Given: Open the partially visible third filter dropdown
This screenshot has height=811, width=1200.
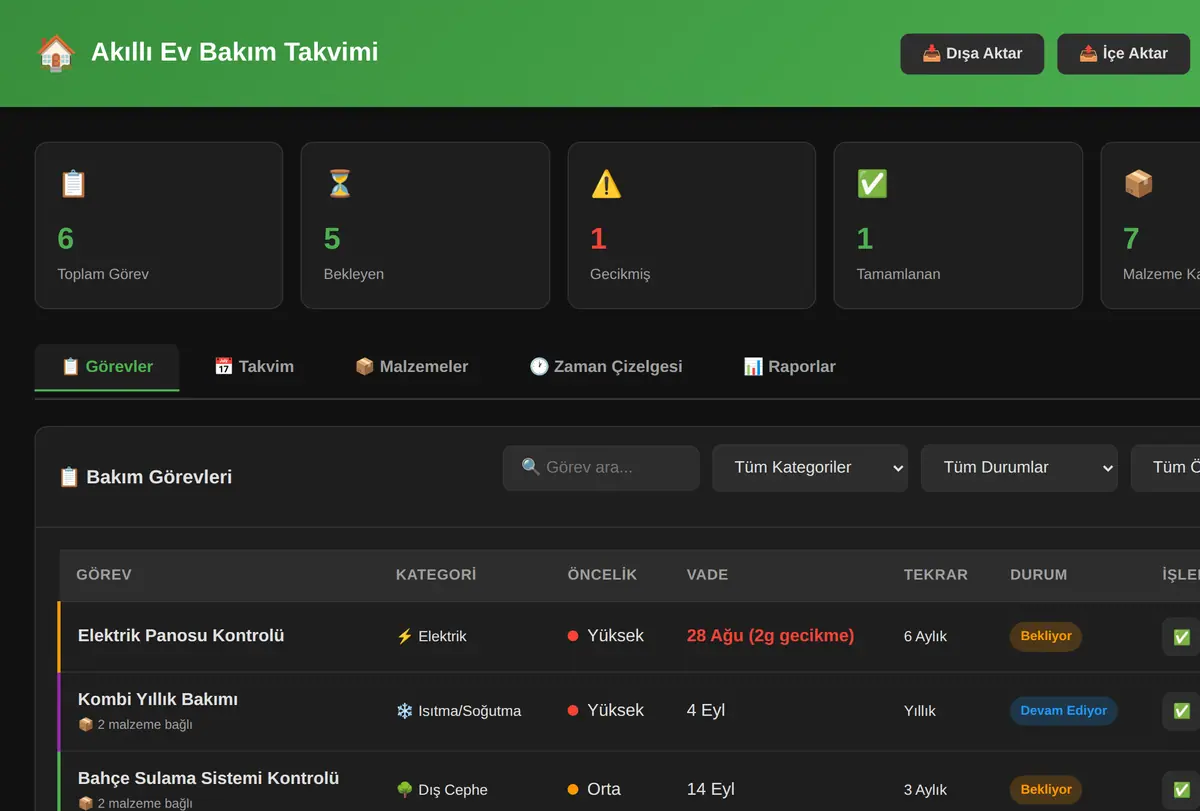Looking at the screenshot, I should [1166, 468].
